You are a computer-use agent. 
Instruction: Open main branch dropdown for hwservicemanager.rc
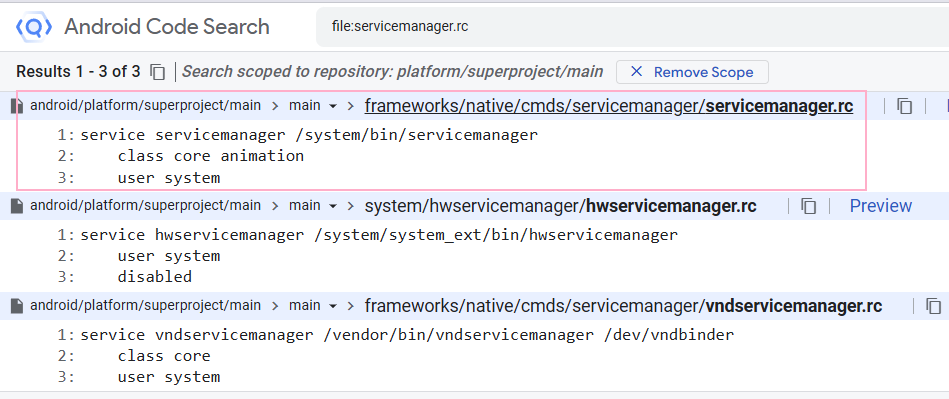pyautogui.click(x=313, y=206)
